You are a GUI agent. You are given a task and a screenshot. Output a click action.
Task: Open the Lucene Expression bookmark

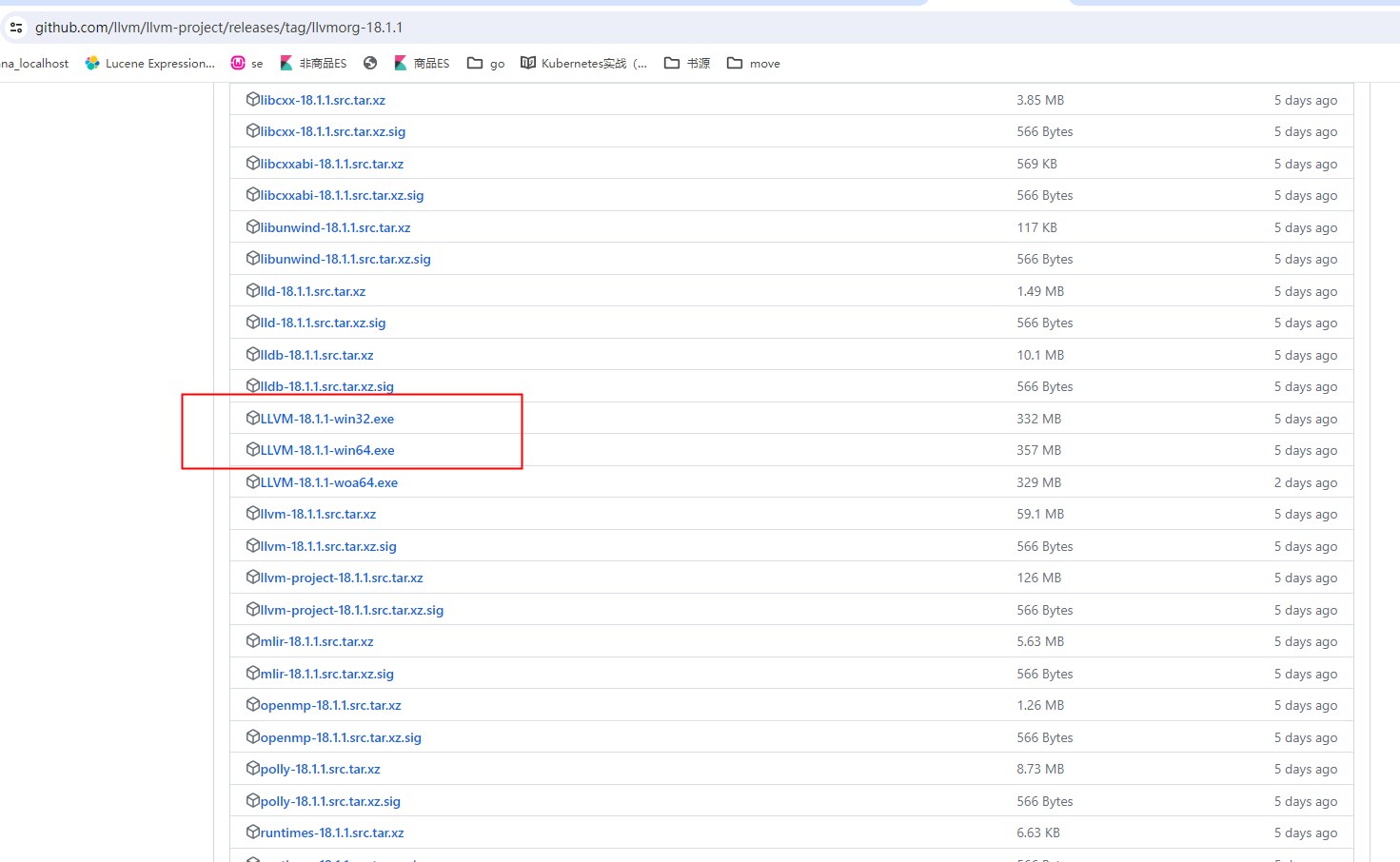click(150, 63)
